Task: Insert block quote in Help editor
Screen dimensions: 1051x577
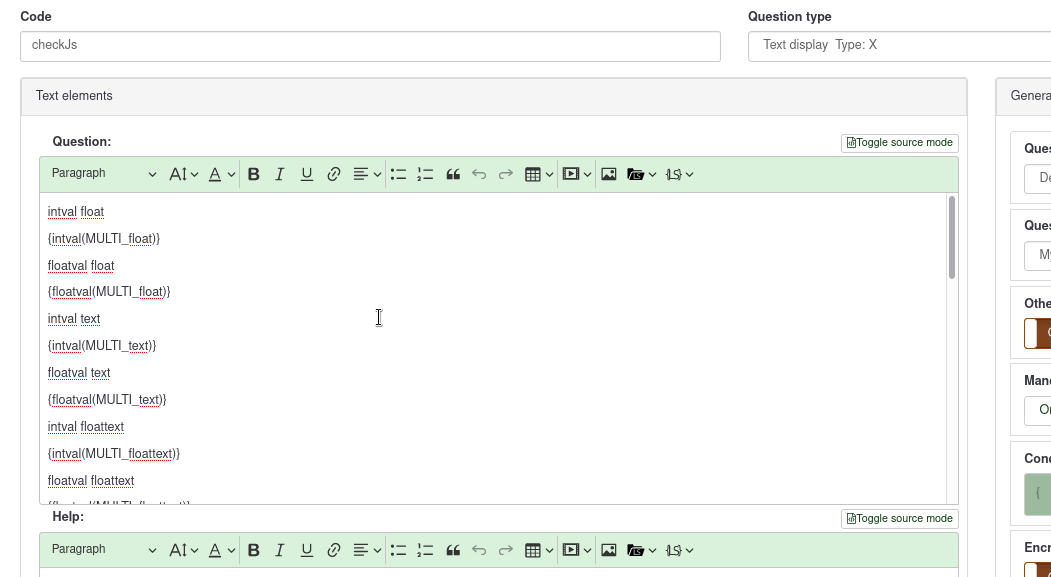Action: pos(452,550)
